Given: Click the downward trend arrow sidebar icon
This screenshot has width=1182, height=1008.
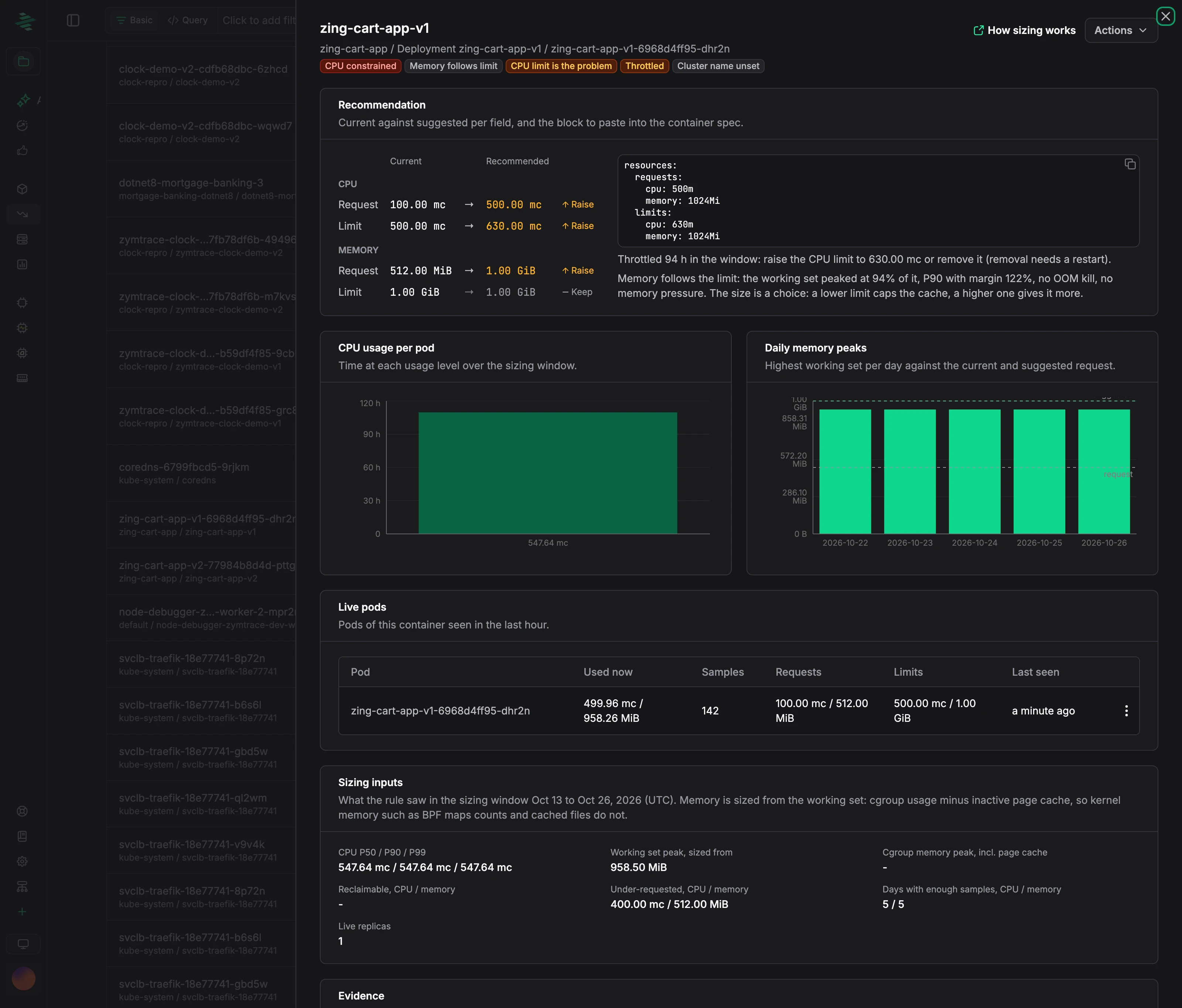Looking at the screenshot, I should [22, 215].
